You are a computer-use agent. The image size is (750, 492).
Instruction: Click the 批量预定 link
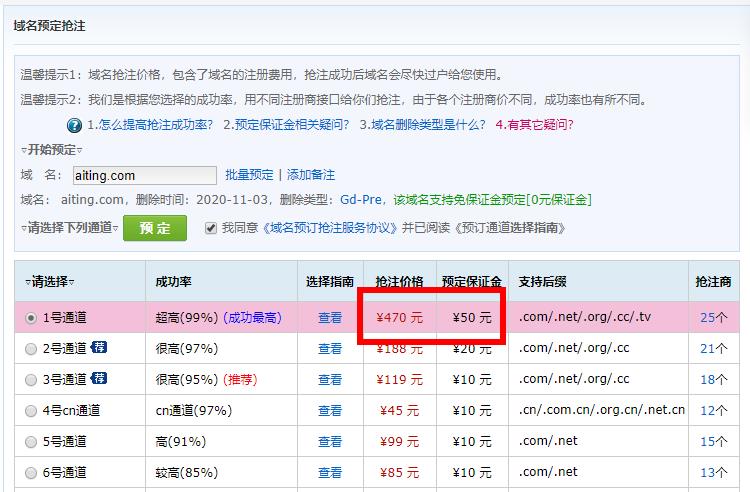pos(248,175)
